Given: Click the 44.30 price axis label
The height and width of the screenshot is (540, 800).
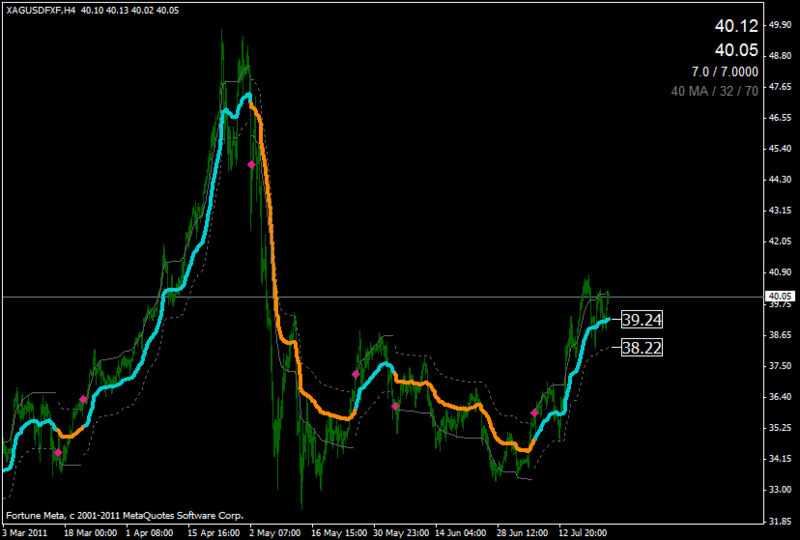Looking at the screenshot, I should pos(780,179).
